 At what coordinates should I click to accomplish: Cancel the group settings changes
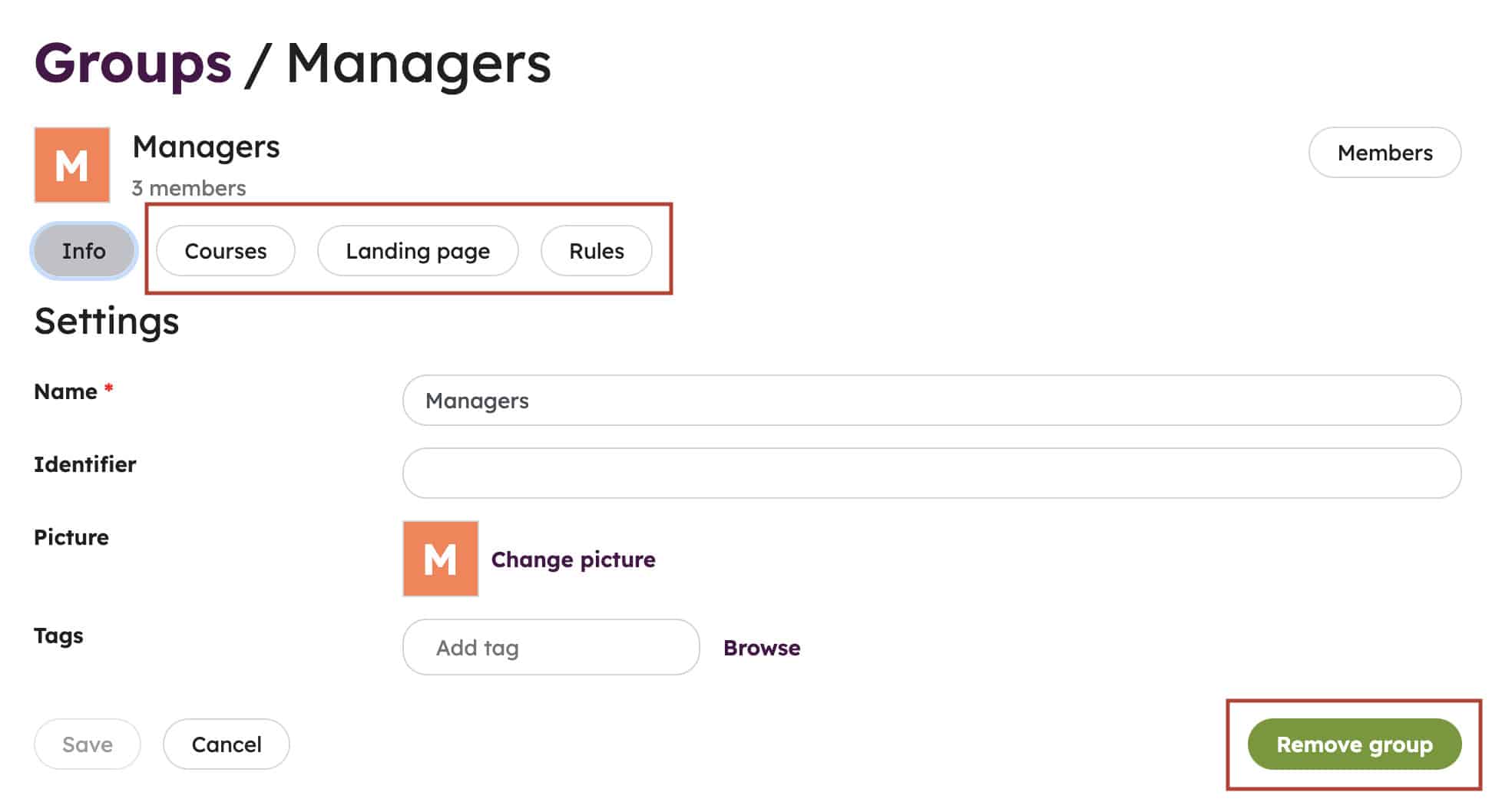[x=227, y=744]
